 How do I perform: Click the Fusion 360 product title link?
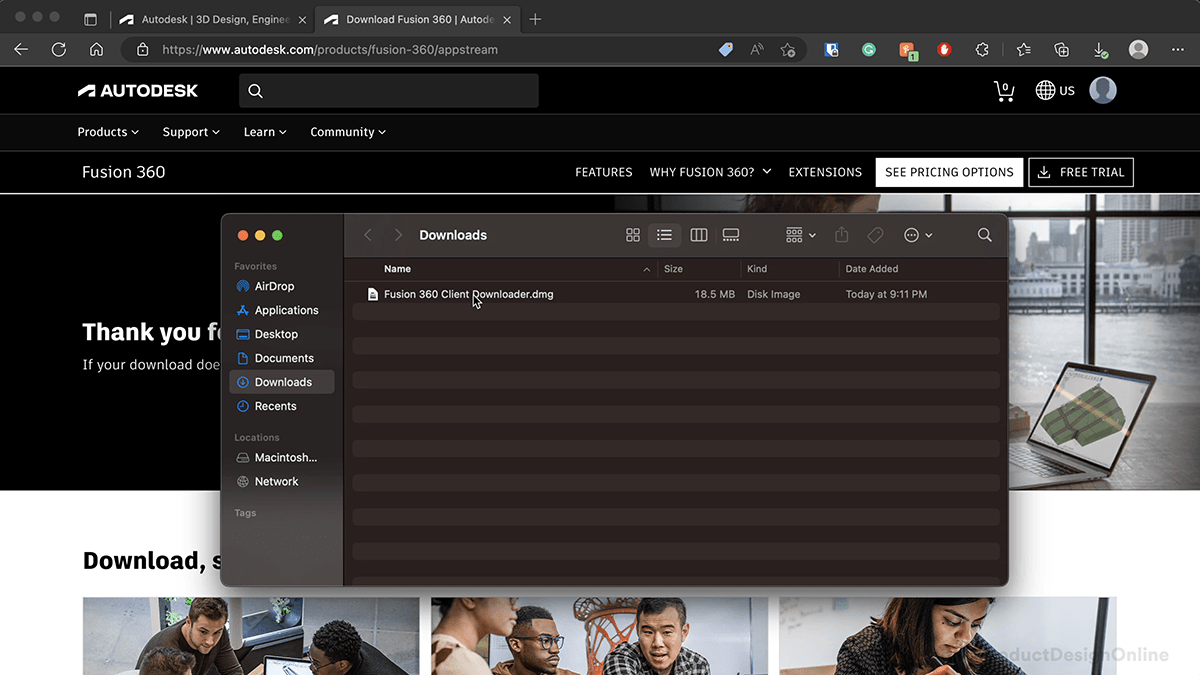click(x=124, y=172)
